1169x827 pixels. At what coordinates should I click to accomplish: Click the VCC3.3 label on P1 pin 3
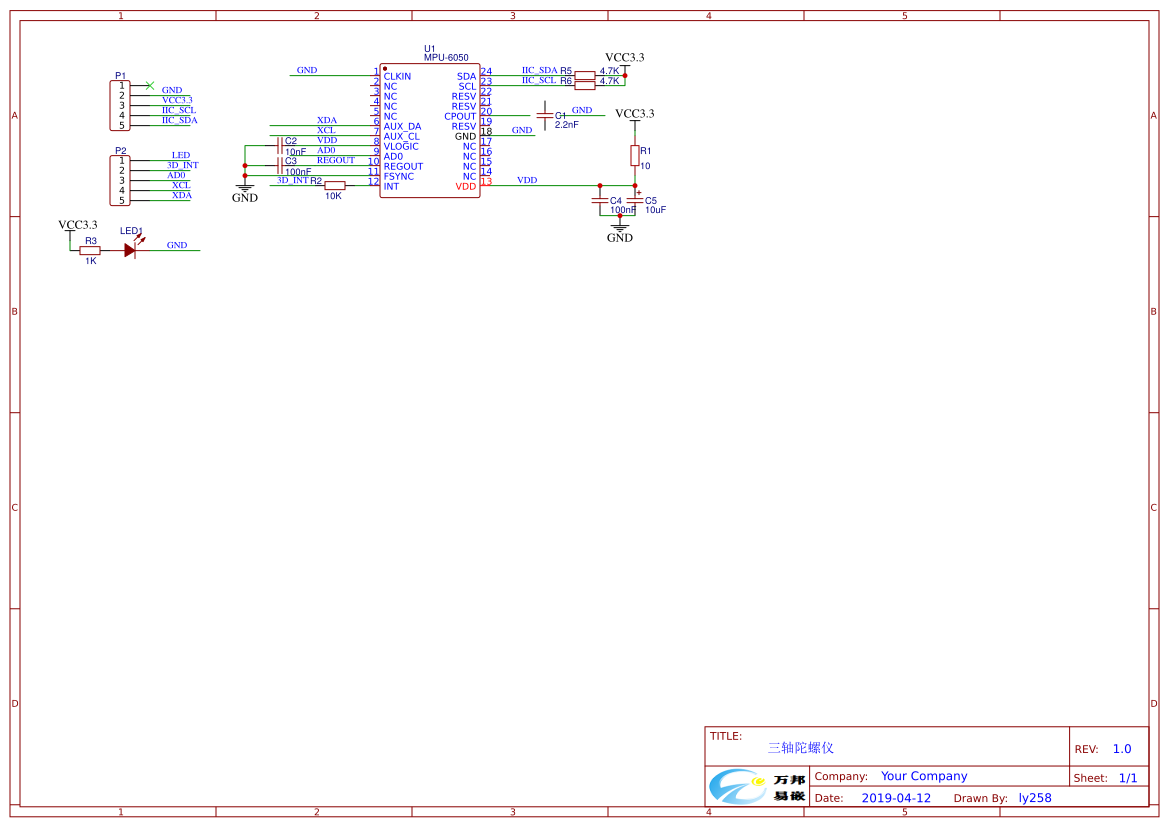pos(177,100)
